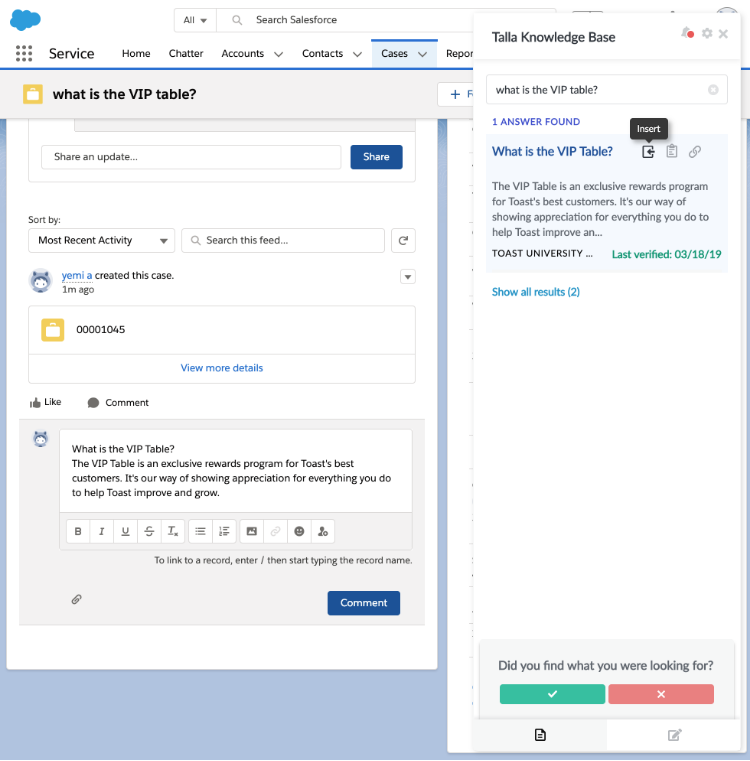Click the Salesforce cloud logo
This screenshot has height=761, width=750.
pos(25,20)
